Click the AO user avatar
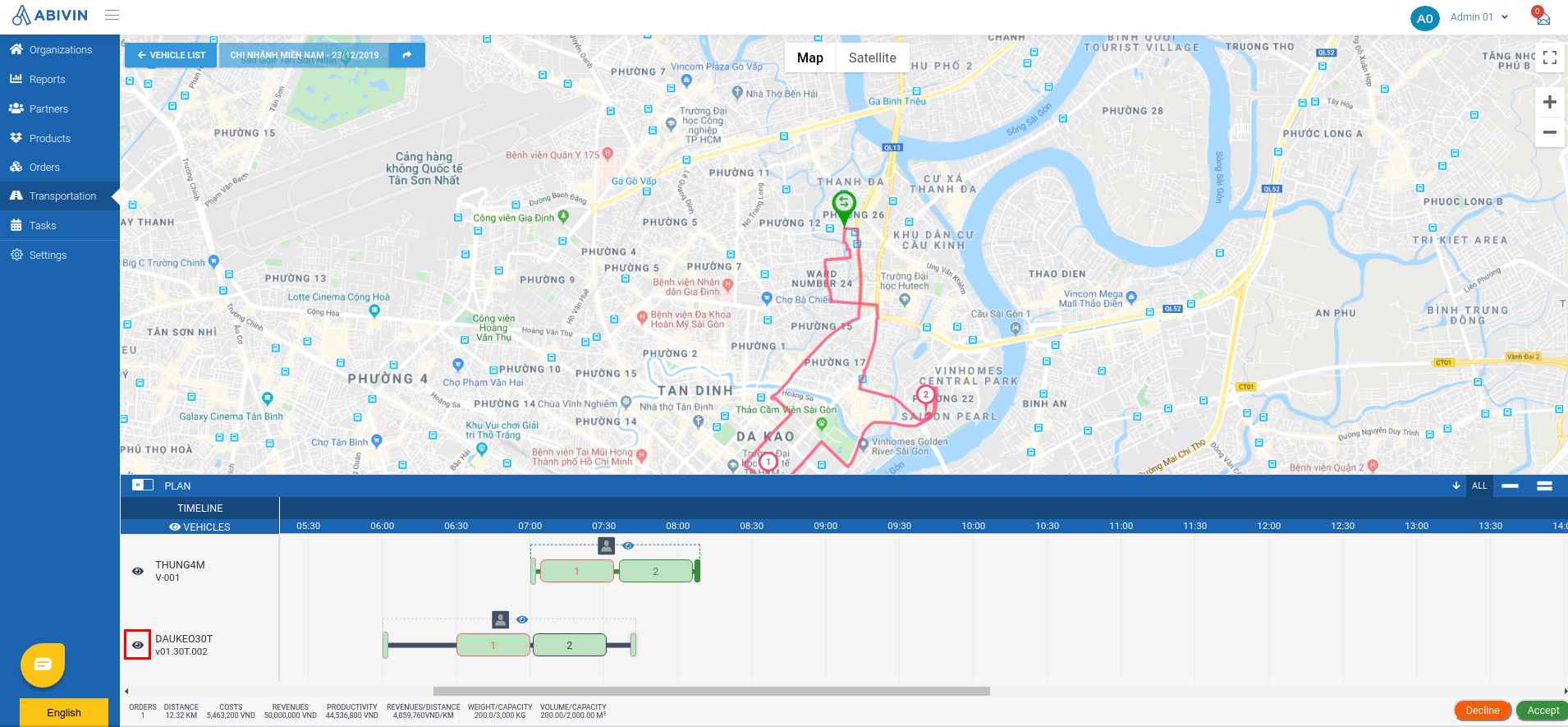This screenshot has width=1568, height=727. pos(1425,18)
